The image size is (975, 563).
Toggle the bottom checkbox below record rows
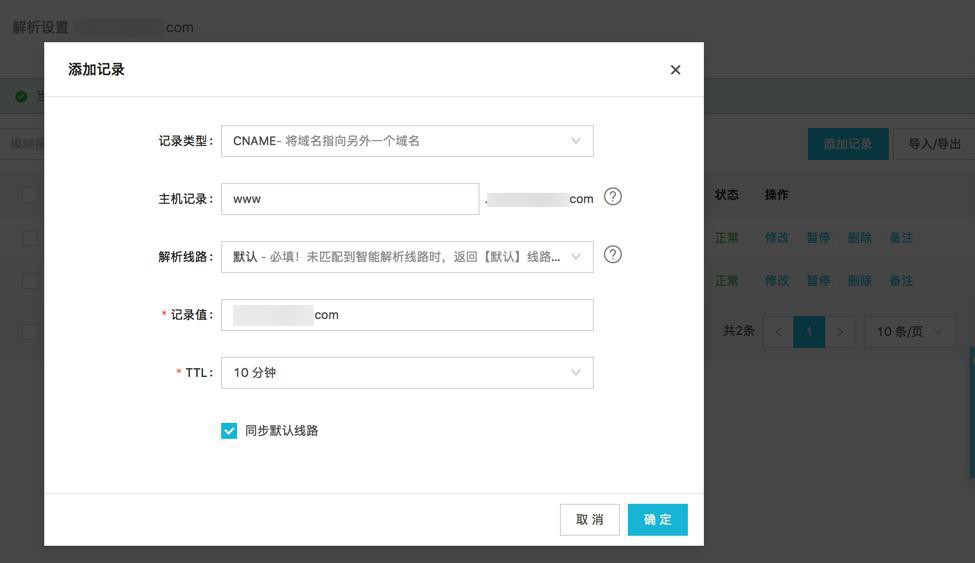(x=30, y=332)
